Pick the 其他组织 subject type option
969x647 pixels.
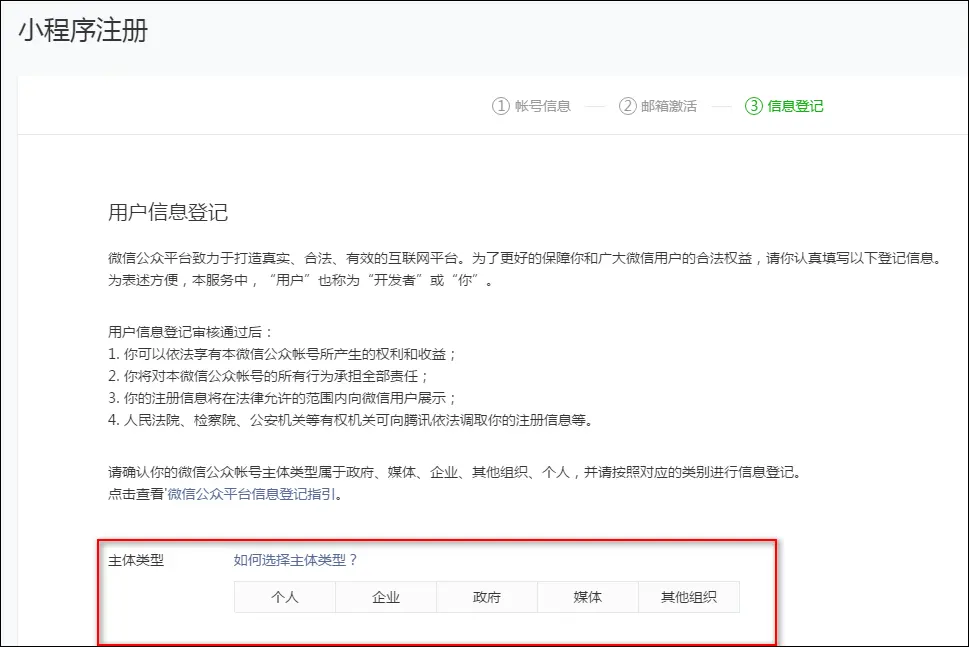pos(689,597)
